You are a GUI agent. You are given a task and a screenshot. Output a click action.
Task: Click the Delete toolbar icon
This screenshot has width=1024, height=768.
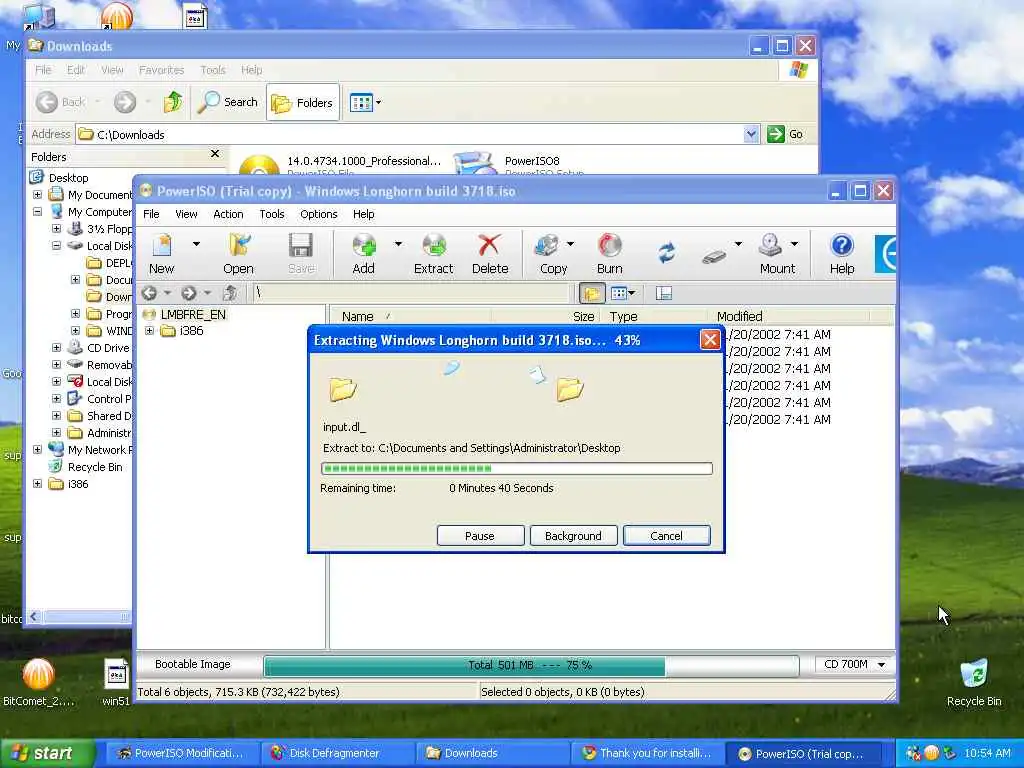tap(490, 254)
